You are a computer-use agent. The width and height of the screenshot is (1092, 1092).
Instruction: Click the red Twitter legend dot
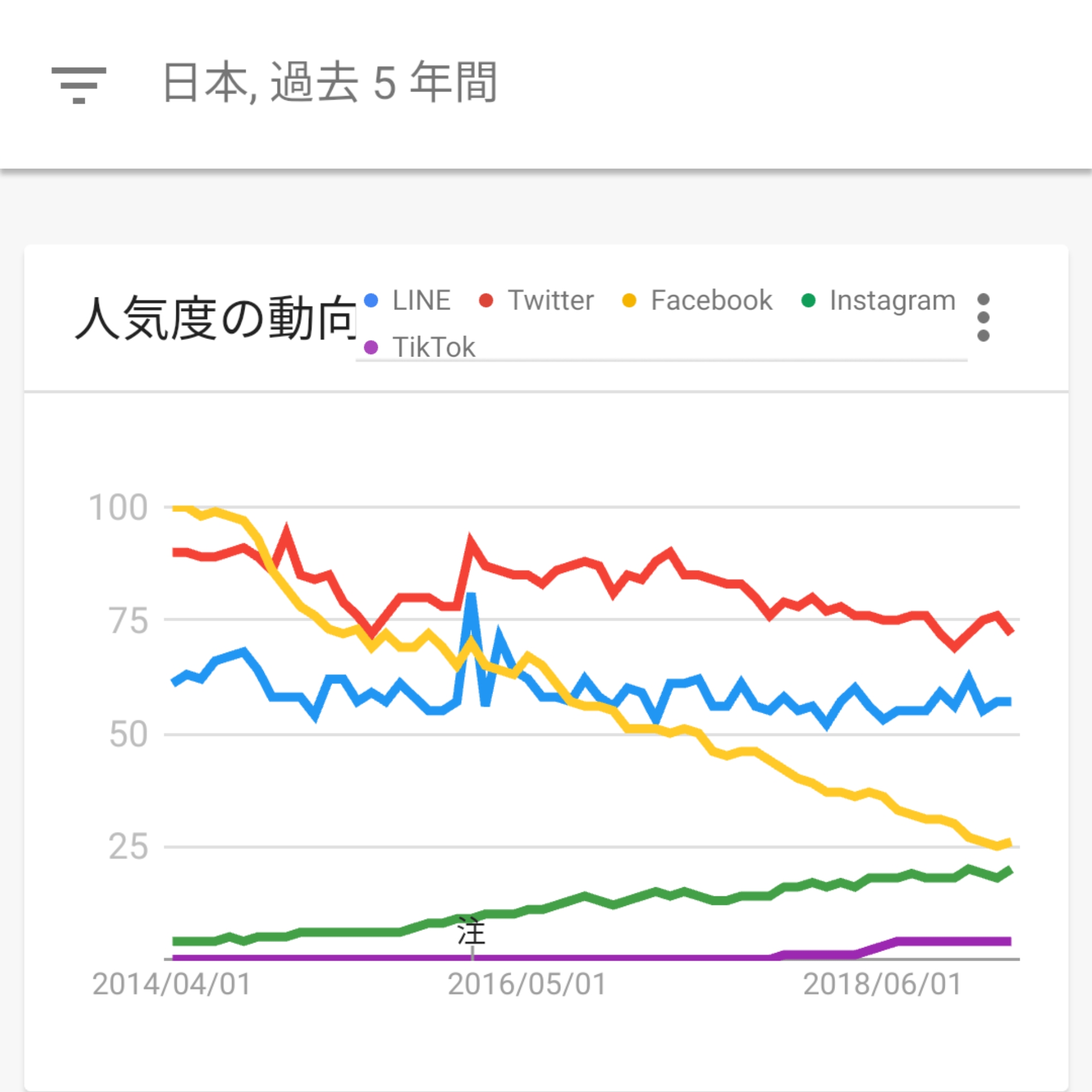[486, 300]
